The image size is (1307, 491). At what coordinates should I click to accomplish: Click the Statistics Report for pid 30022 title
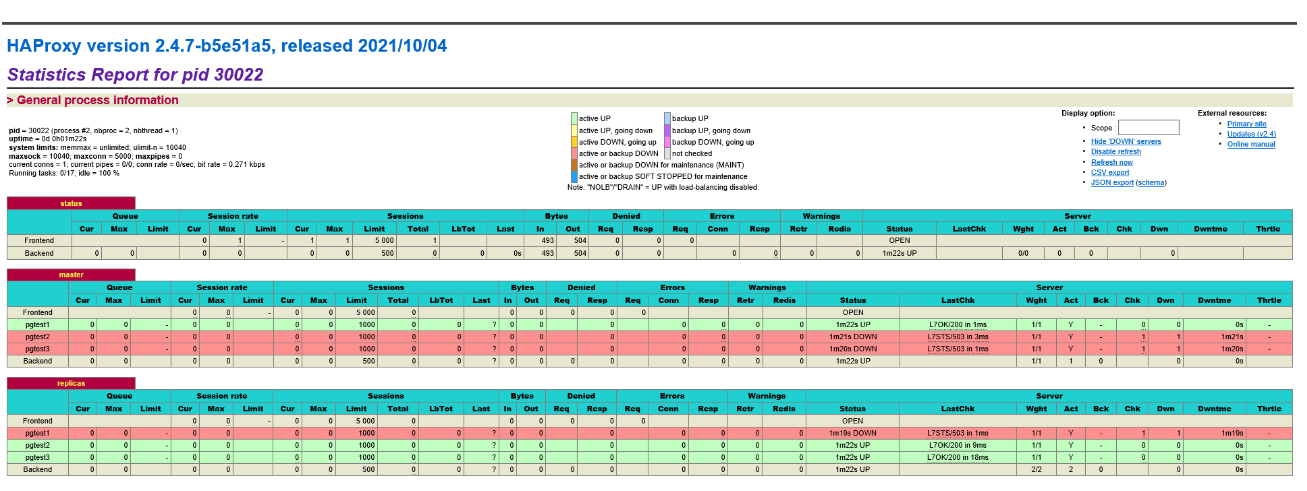pos(135,74)
